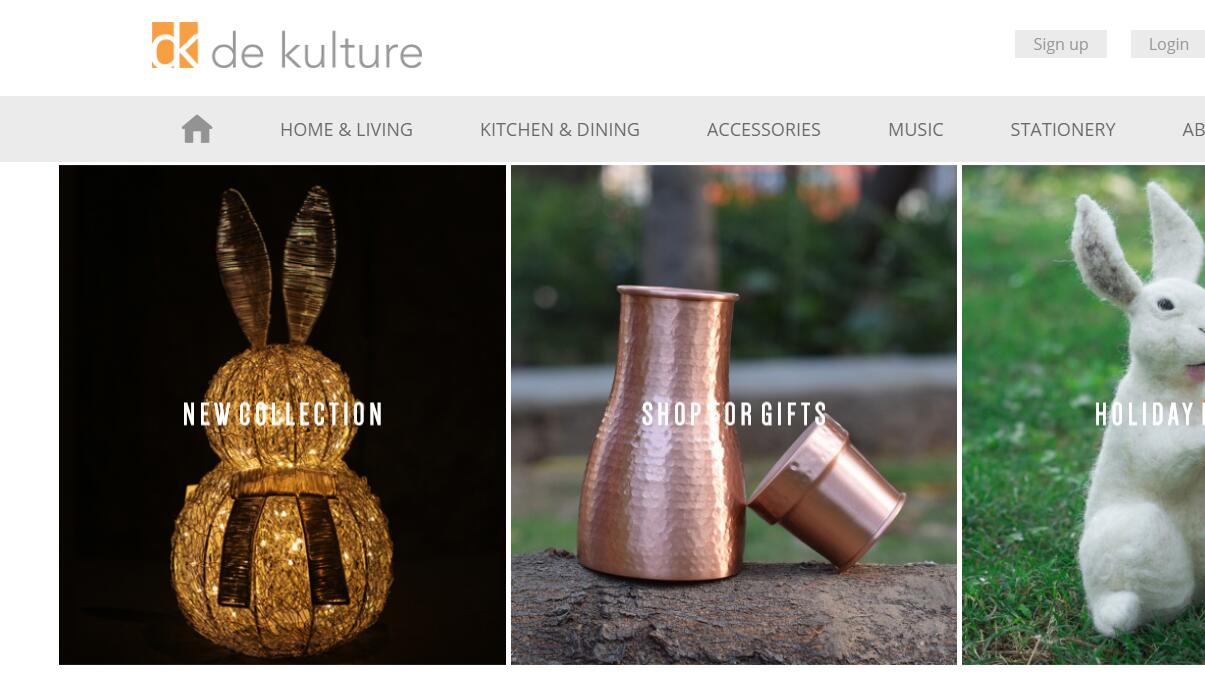Open the Holiday felt bunny banner

point(1084,415)
